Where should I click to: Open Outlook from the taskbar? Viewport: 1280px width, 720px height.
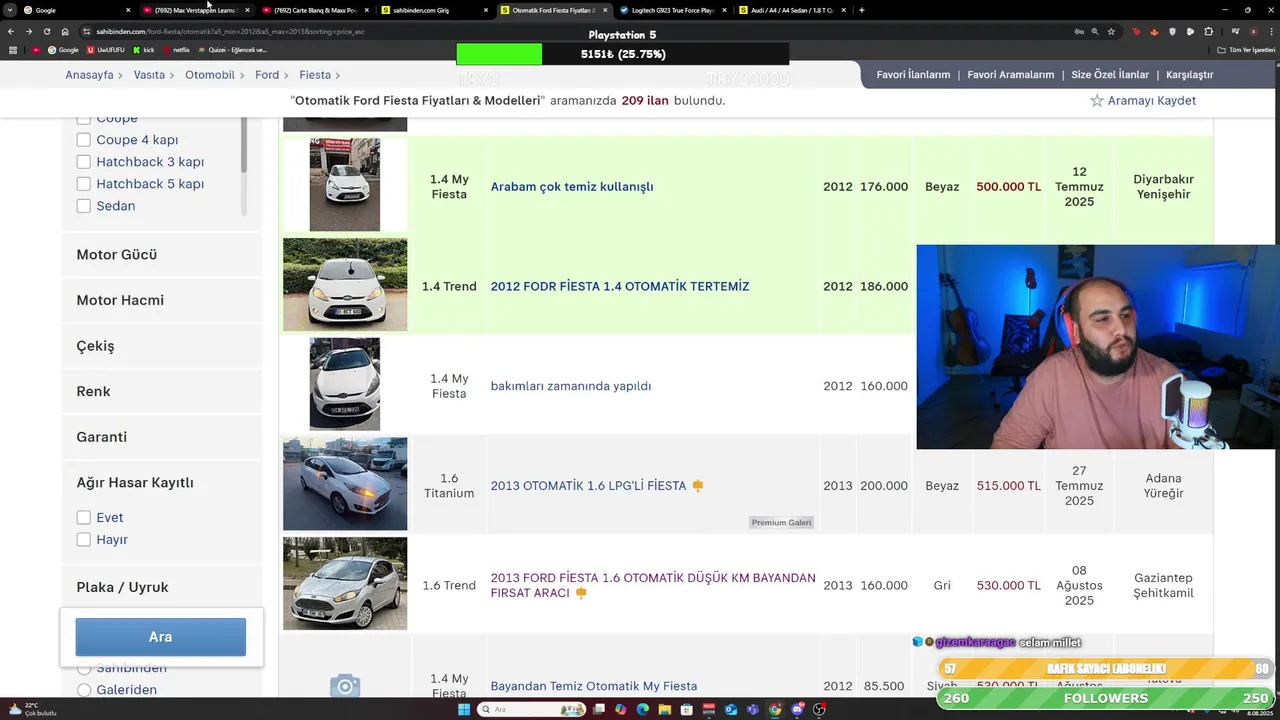point(731,710)
